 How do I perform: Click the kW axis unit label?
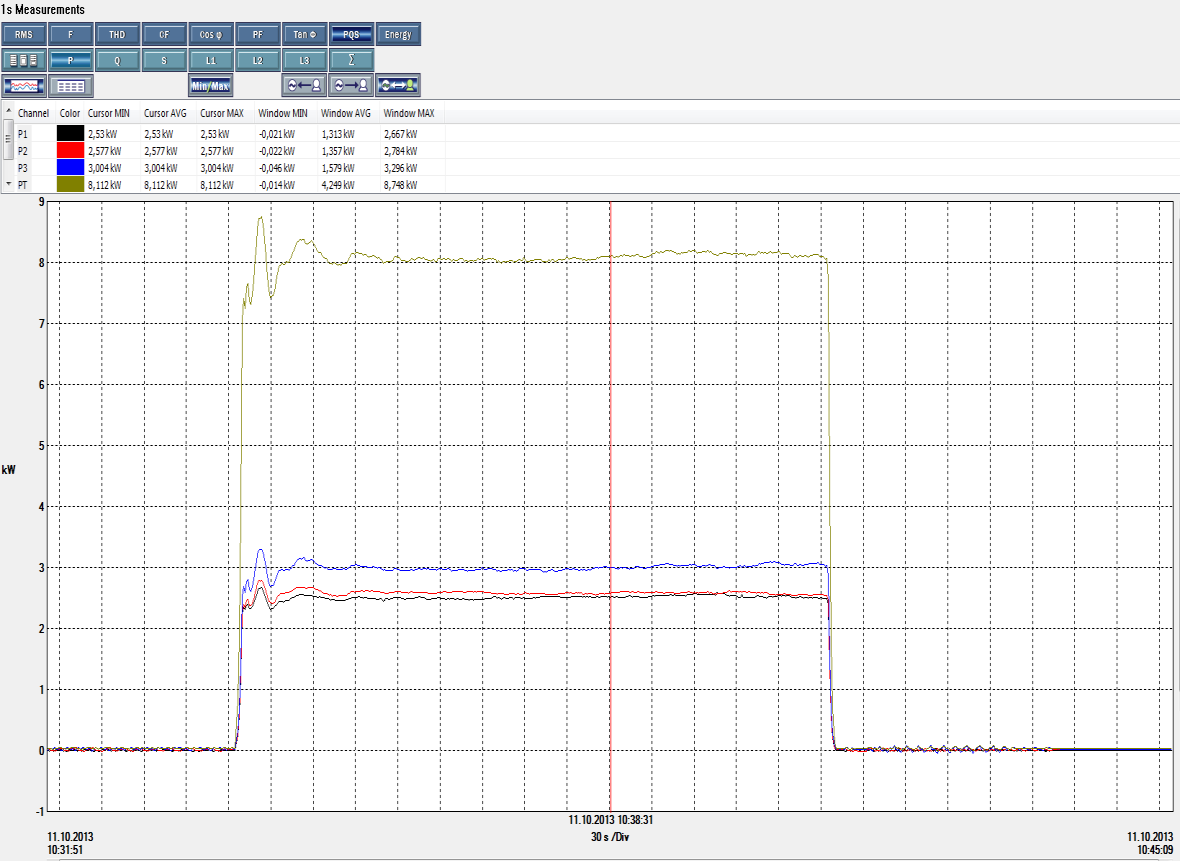pyautogui.click(x=9, y=470)
